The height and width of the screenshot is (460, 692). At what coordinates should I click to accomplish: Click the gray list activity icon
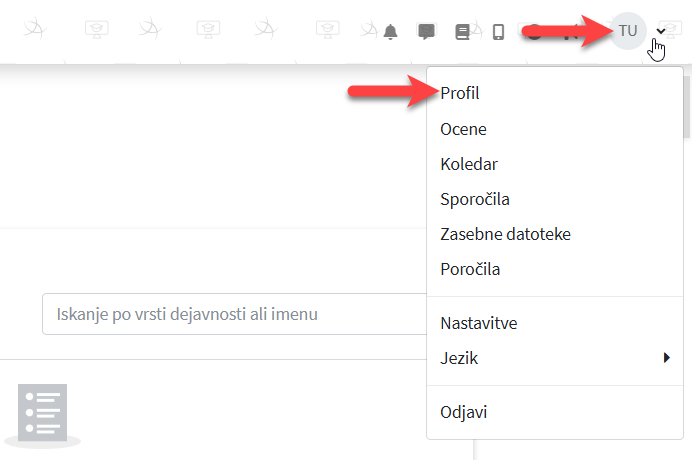[42, 413]
